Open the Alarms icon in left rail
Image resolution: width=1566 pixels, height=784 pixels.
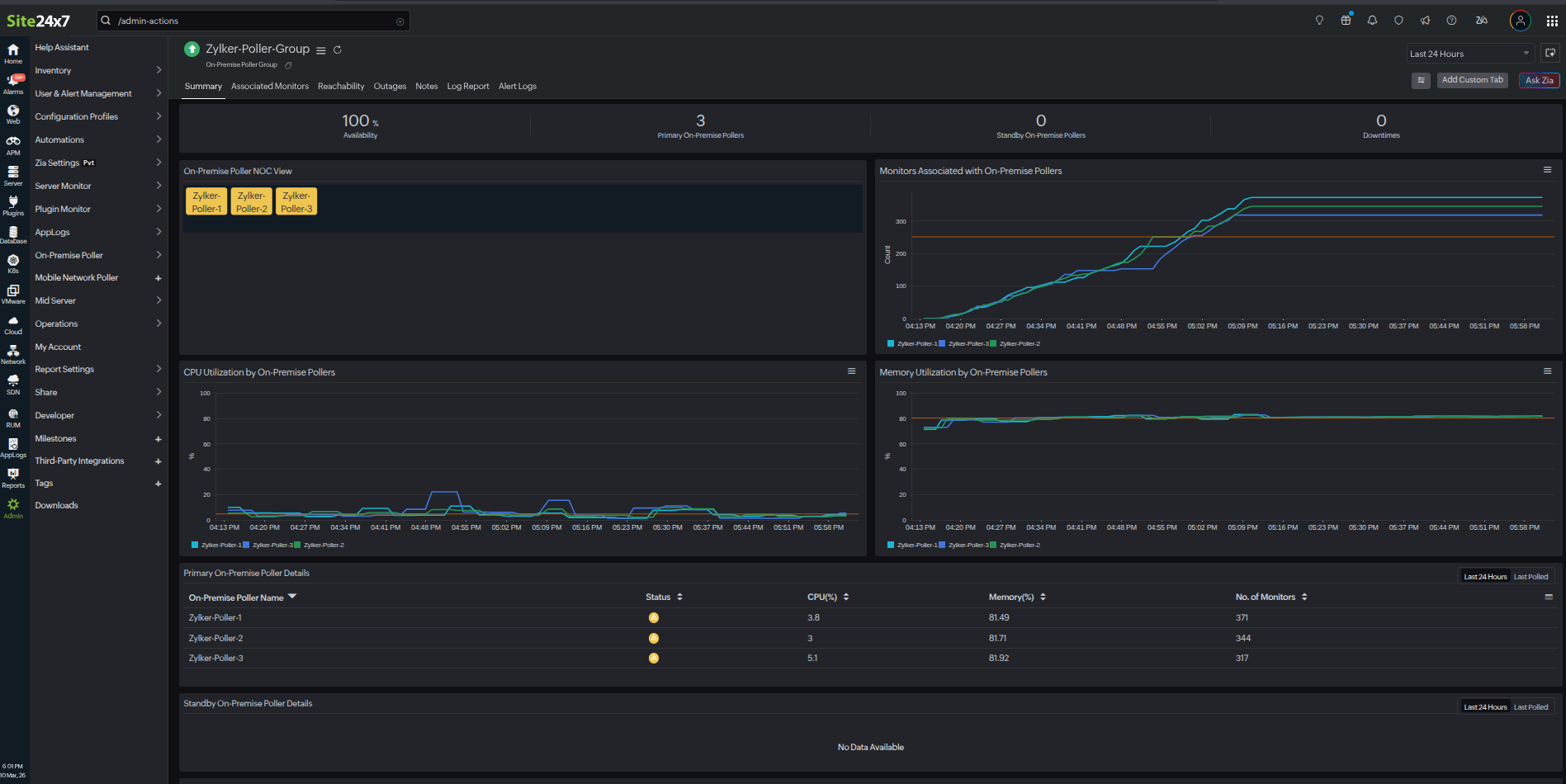(13, 83)
